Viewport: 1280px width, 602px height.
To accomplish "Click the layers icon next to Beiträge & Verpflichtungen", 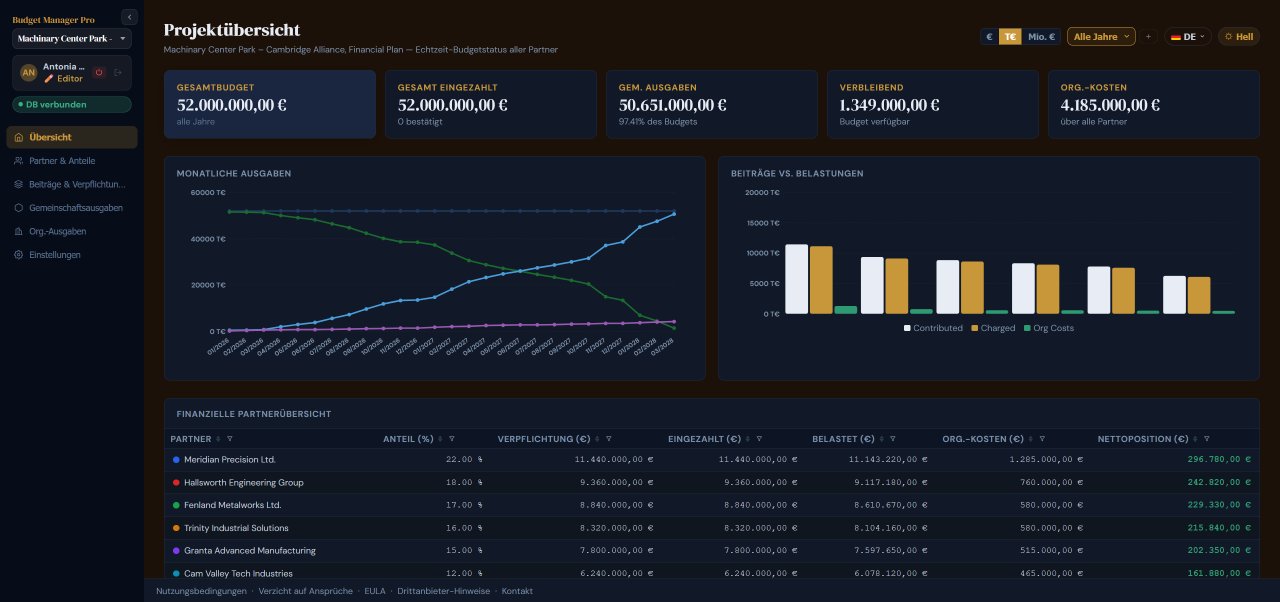I will [x=19, y=184].
